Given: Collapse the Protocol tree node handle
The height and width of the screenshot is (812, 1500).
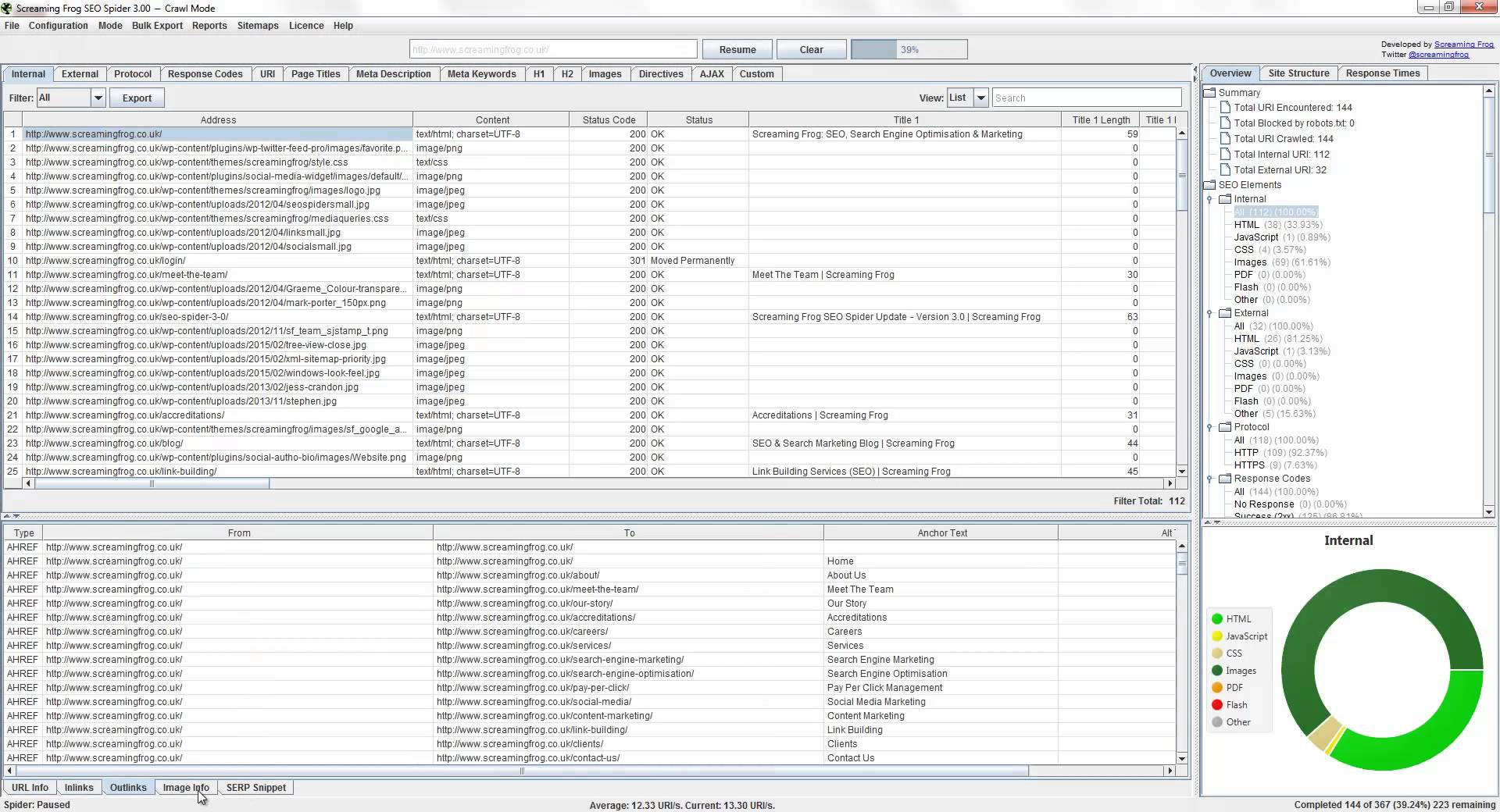Looking at the screenshot, I should click(x=1210, y=428).
